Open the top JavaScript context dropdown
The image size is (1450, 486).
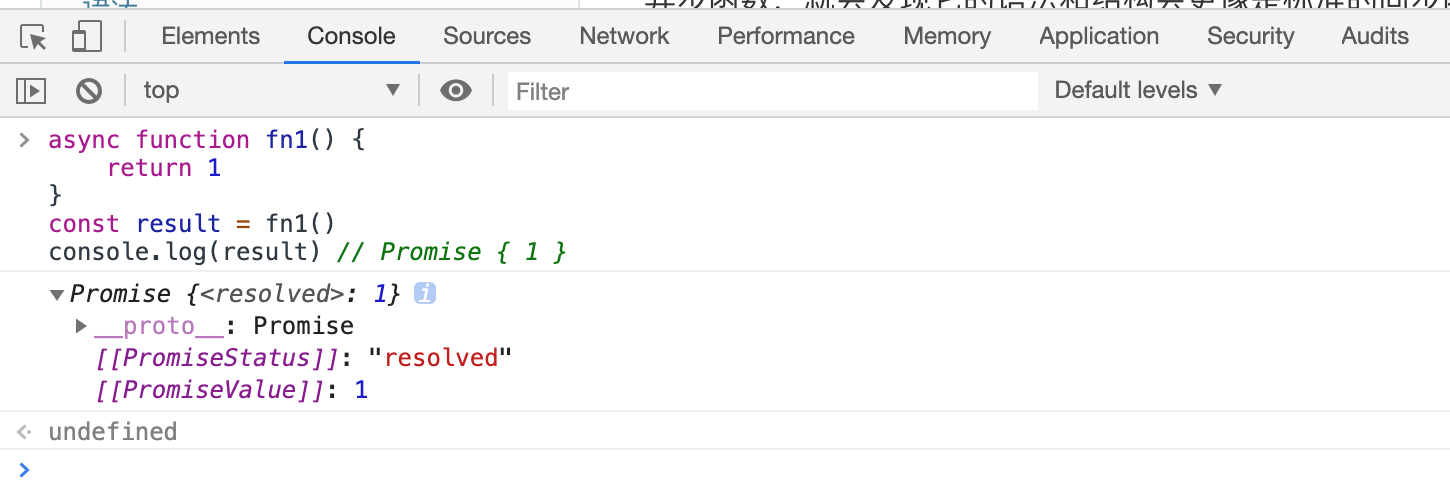click(270, 91)
